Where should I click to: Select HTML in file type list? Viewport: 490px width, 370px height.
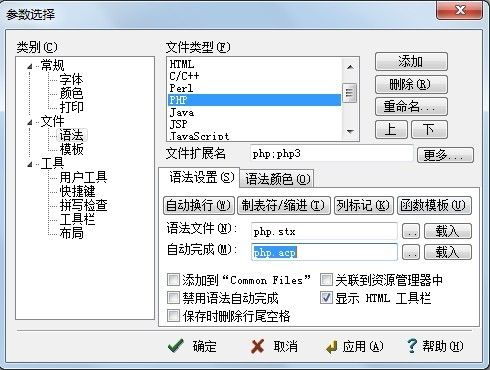[x=254, y=64]
